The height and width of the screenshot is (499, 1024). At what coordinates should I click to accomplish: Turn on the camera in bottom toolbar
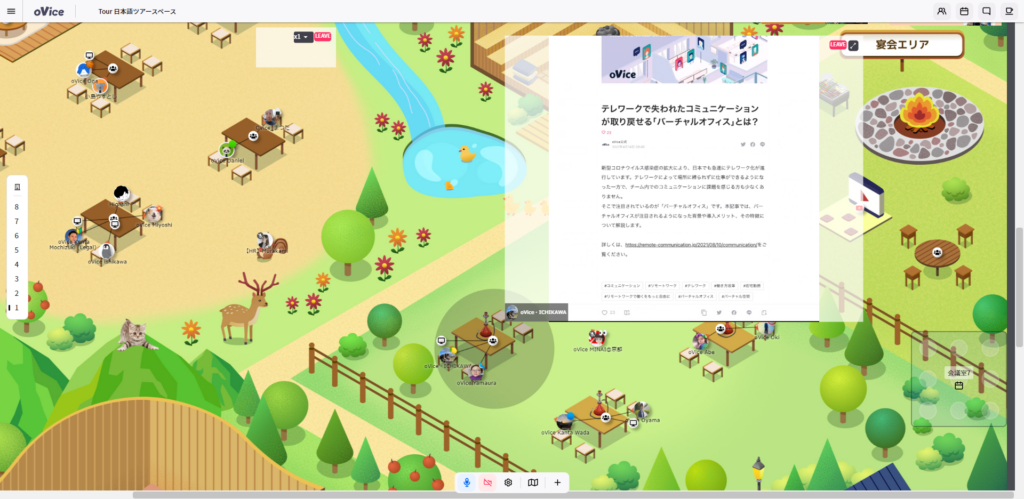click(487, 483)
